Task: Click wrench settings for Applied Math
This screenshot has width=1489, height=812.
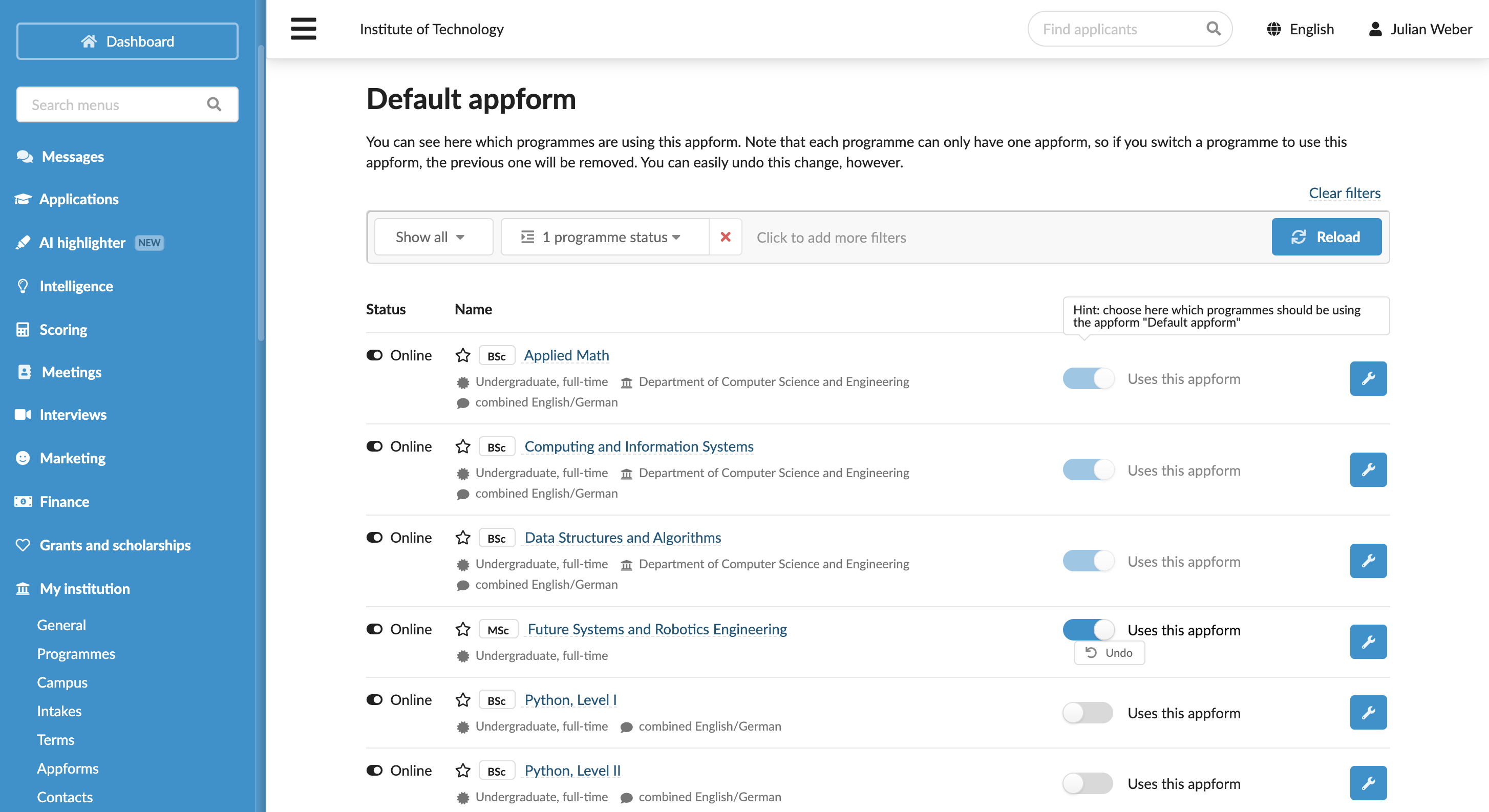Action: coord(1368,378)
